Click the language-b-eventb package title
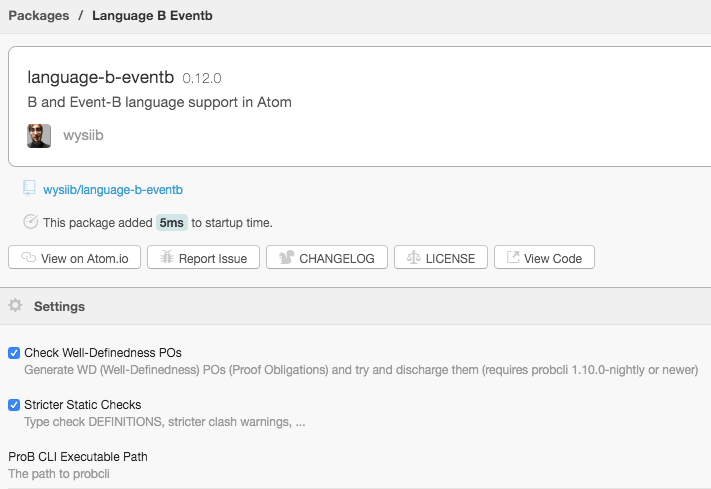This screenshot has width=711, height=489. pos(101,77)
